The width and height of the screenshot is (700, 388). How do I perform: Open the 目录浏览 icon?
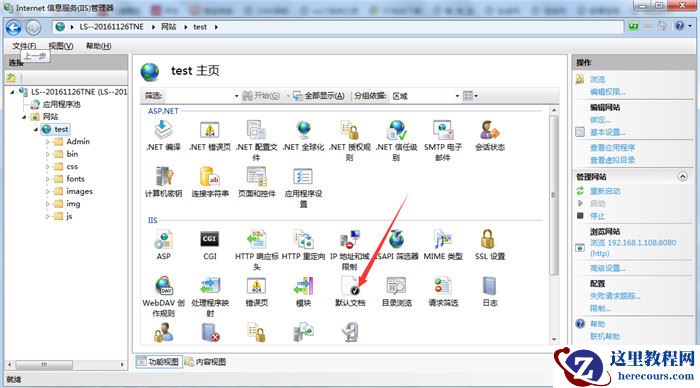point(396,286)
